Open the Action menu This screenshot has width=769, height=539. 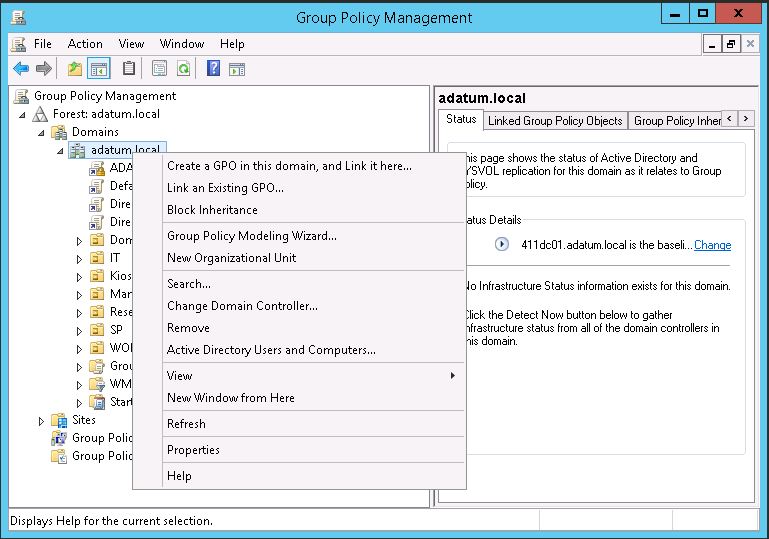pos(85,44)
